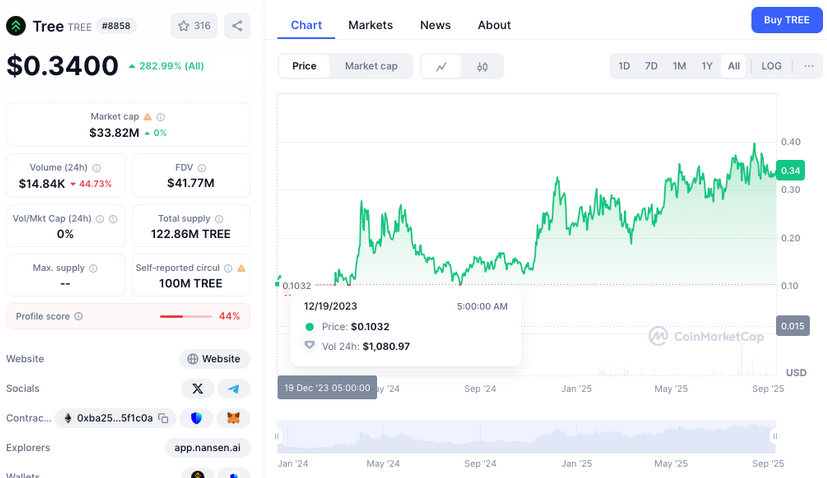
Task: Open the X (Twitter) social link
Action: pyautogui.click(x=197, y=388)
